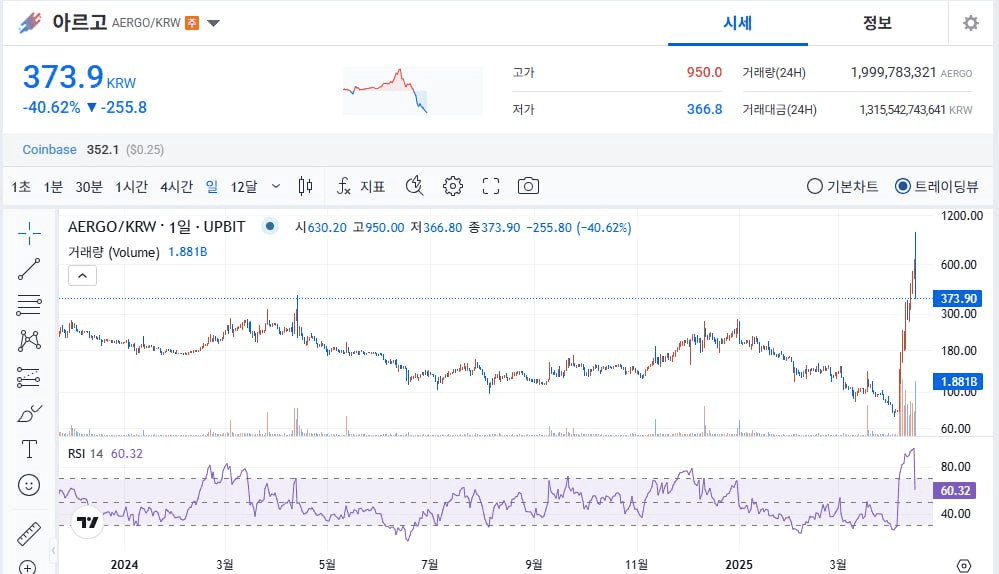The width and height of the screenshot is (999, 574).
Task: Click the 373.90 price label on axis
Action: point(957,299)
